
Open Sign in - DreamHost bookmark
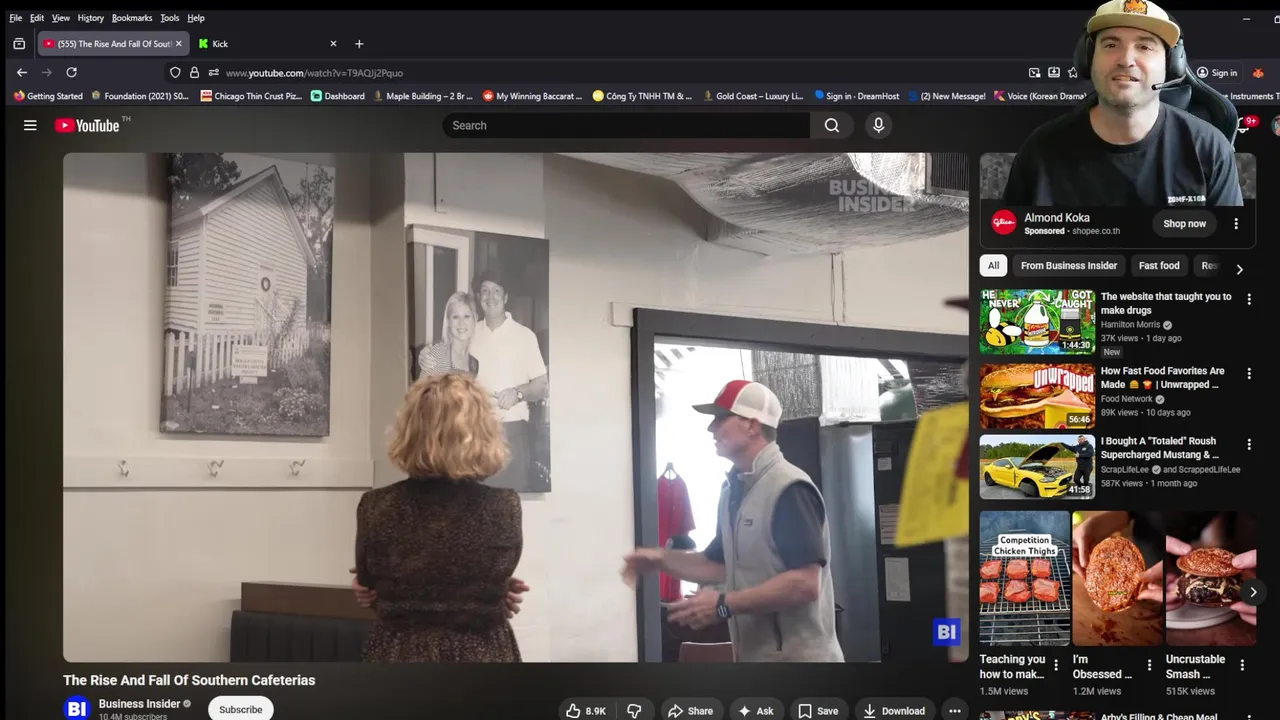pyautogui.click(x=857, y=96)
